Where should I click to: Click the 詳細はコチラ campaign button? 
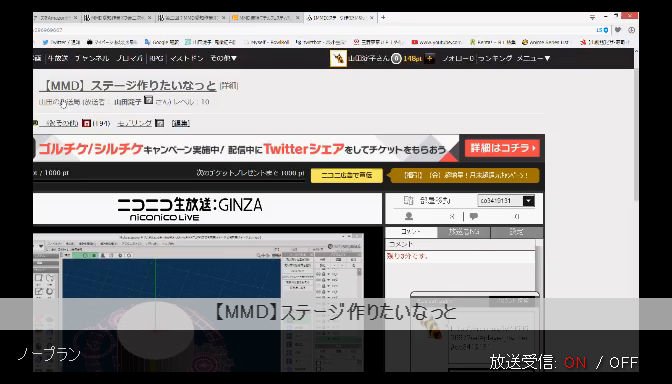(x=502, y=148)
